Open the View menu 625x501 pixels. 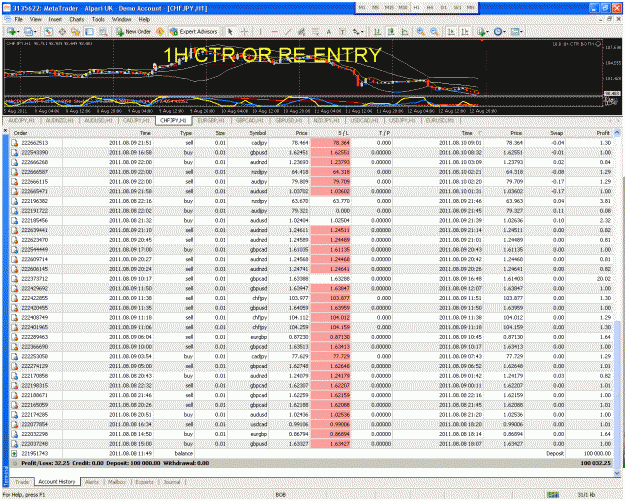[35, 19]
